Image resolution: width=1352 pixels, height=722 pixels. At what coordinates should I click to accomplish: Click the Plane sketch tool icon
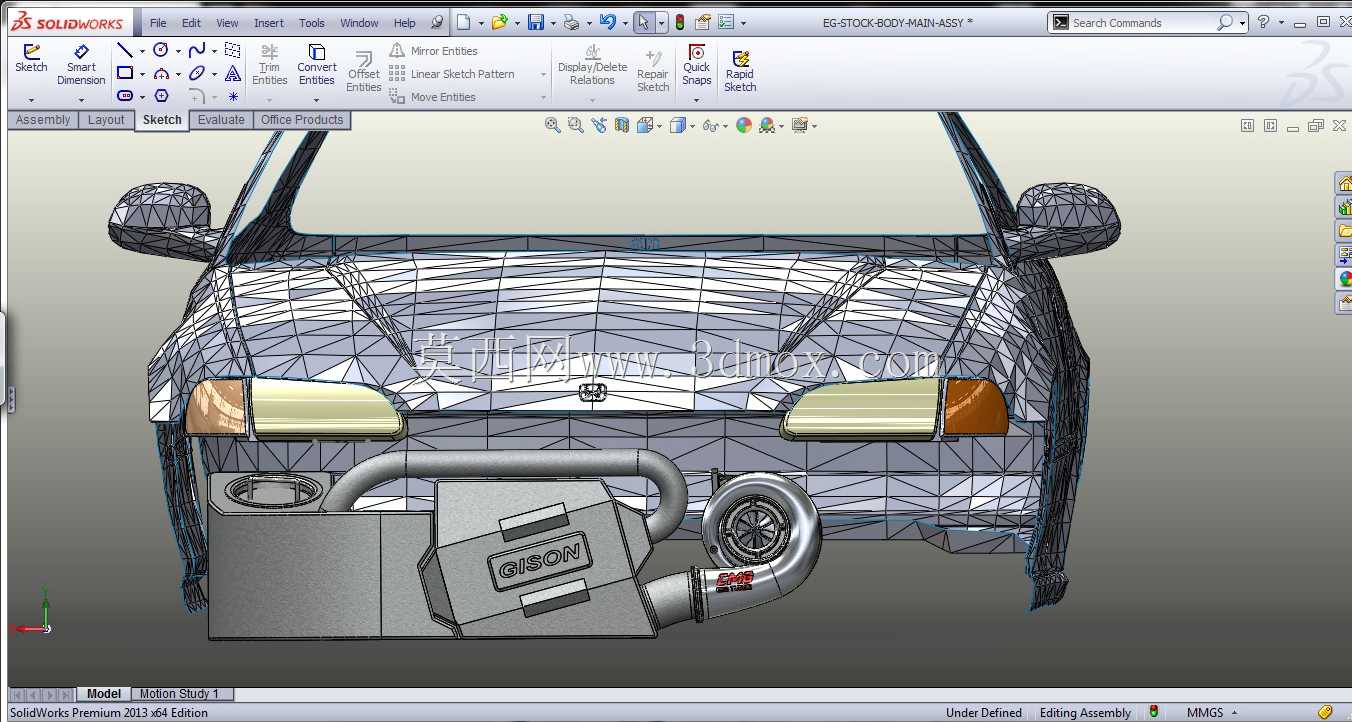[233, 50]
